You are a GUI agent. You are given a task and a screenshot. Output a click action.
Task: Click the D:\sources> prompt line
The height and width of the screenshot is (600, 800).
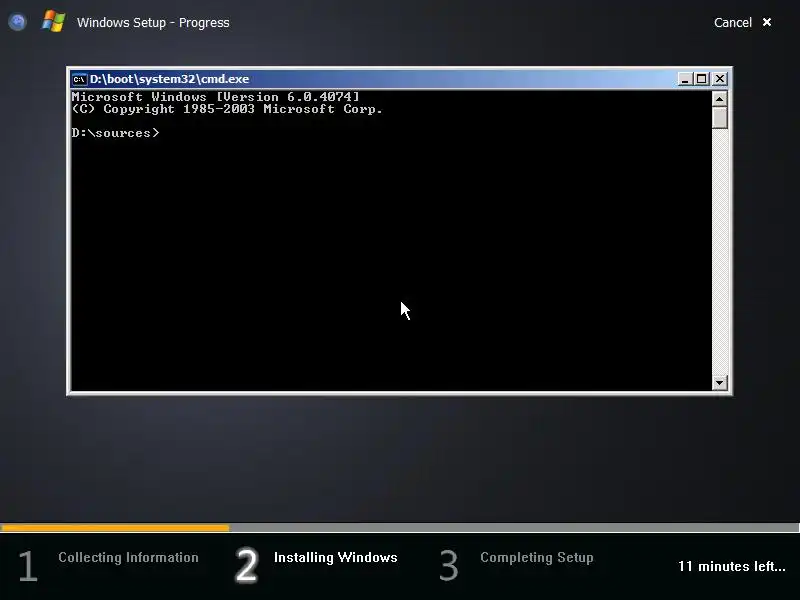tap(116, 133)
